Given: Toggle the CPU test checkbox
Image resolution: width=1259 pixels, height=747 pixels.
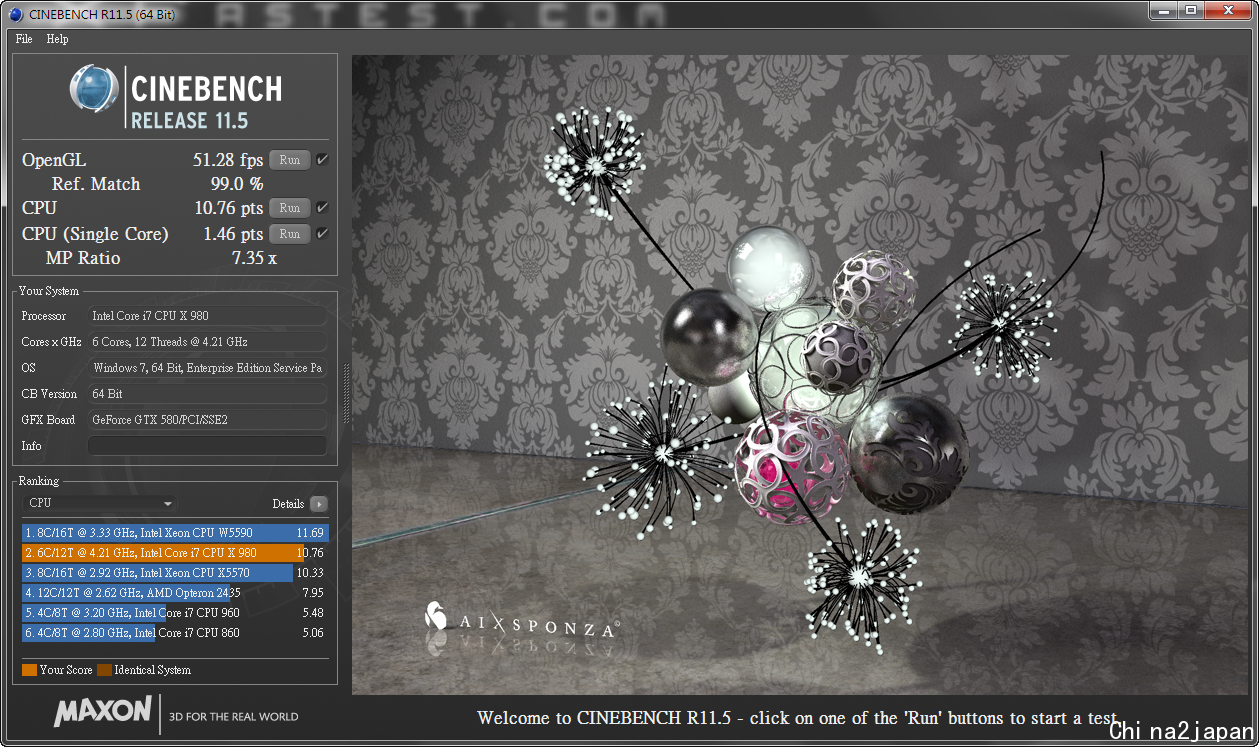Looking at the screenshot, I should [322, 208].
